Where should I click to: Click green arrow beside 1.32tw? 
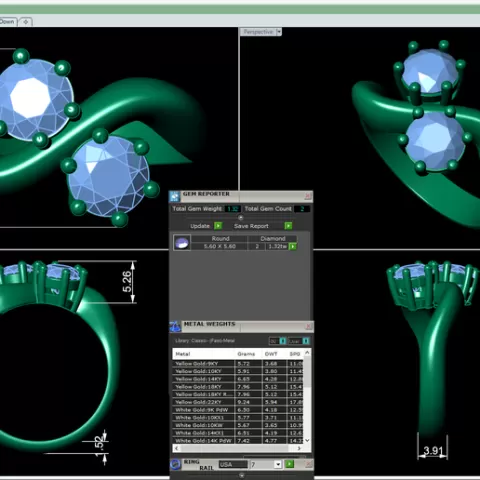click(293, 246)
